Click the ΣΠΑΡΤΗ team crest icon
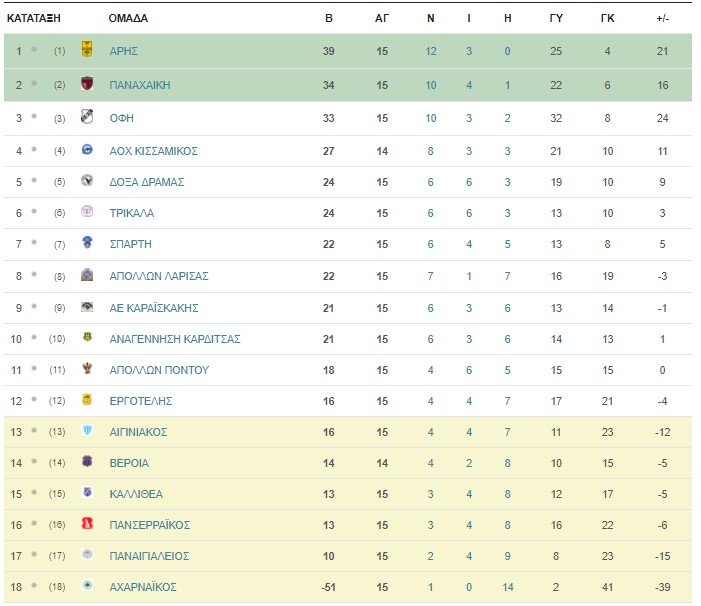The height and width of the screenshot is (606, 701). point(87,242)
